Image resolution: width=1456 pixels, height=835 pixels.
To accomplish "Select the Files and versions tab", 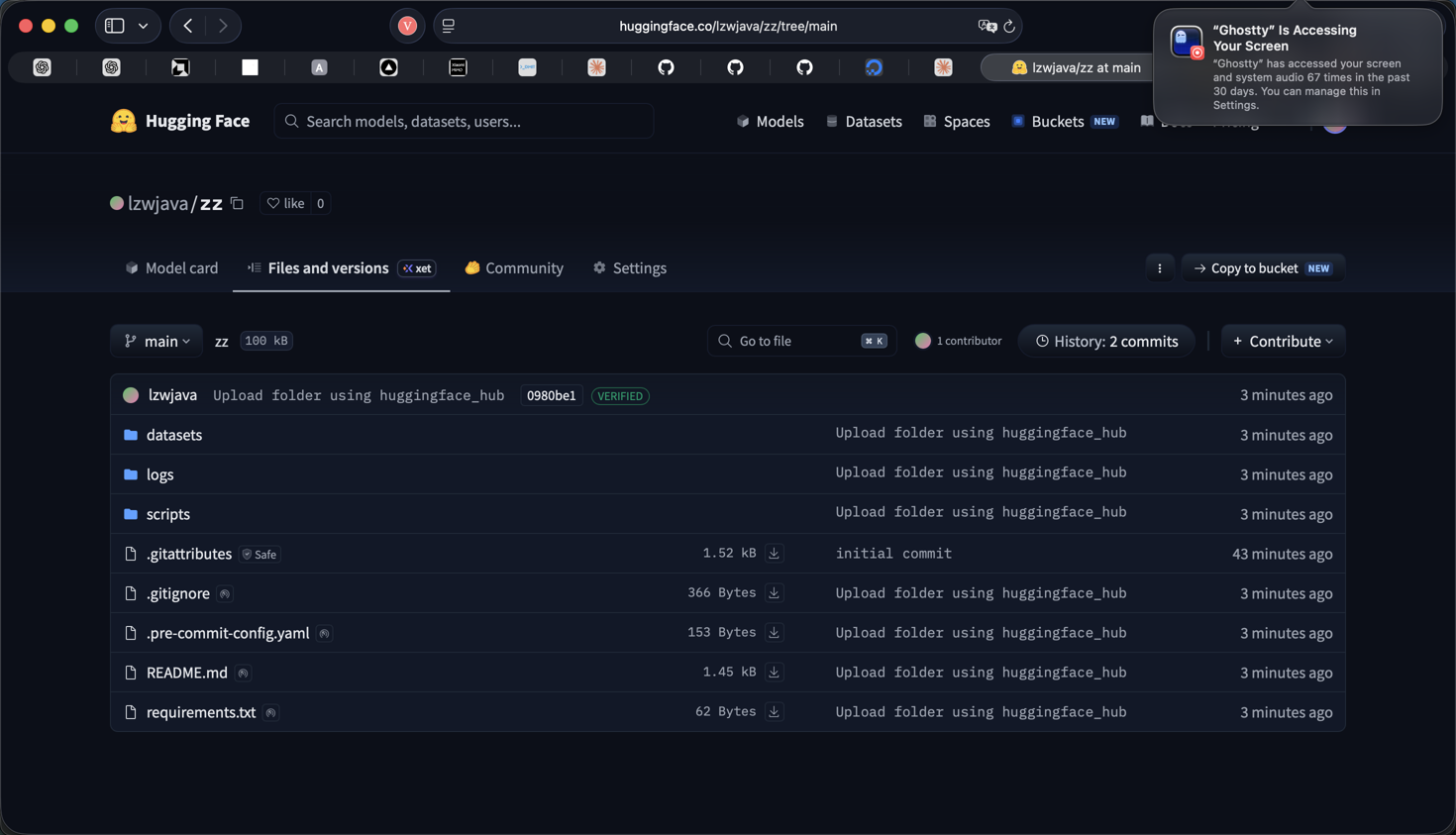I will [x=341, y=268].
